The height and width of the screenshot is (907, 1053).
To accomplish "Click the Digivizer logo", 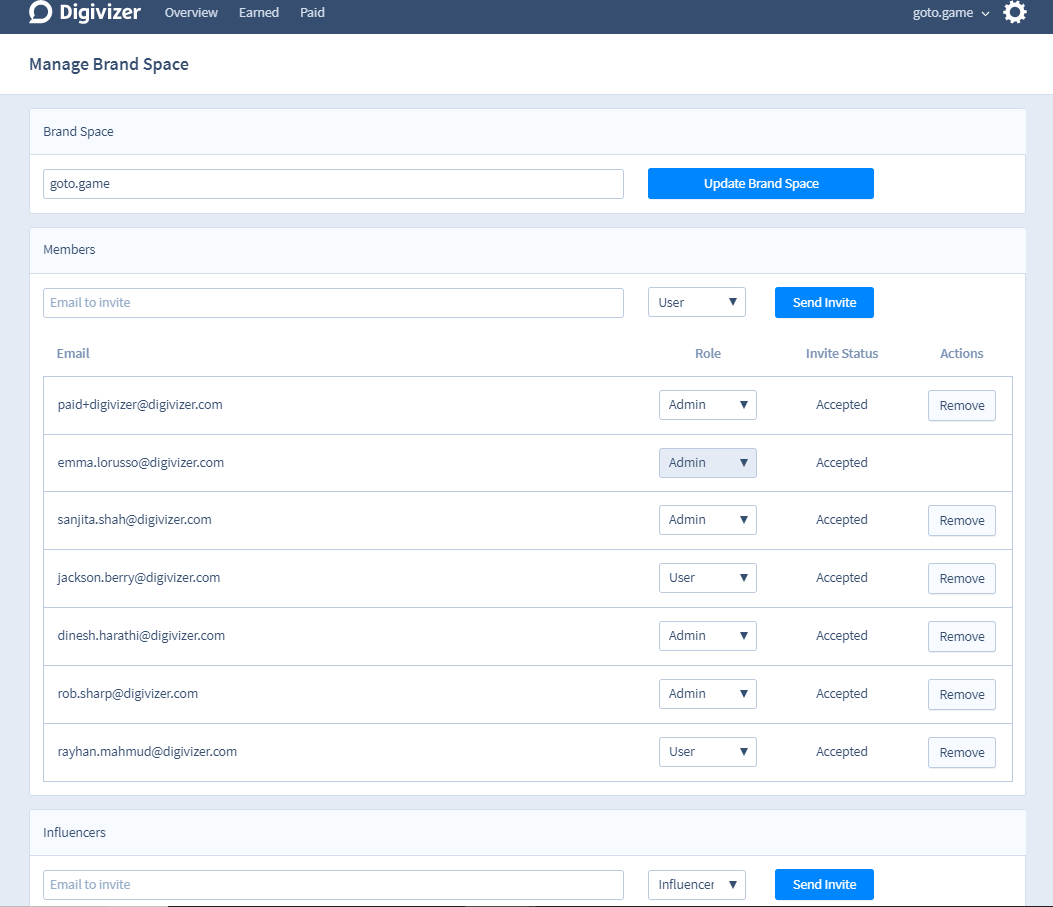I will tap(85, 13).
